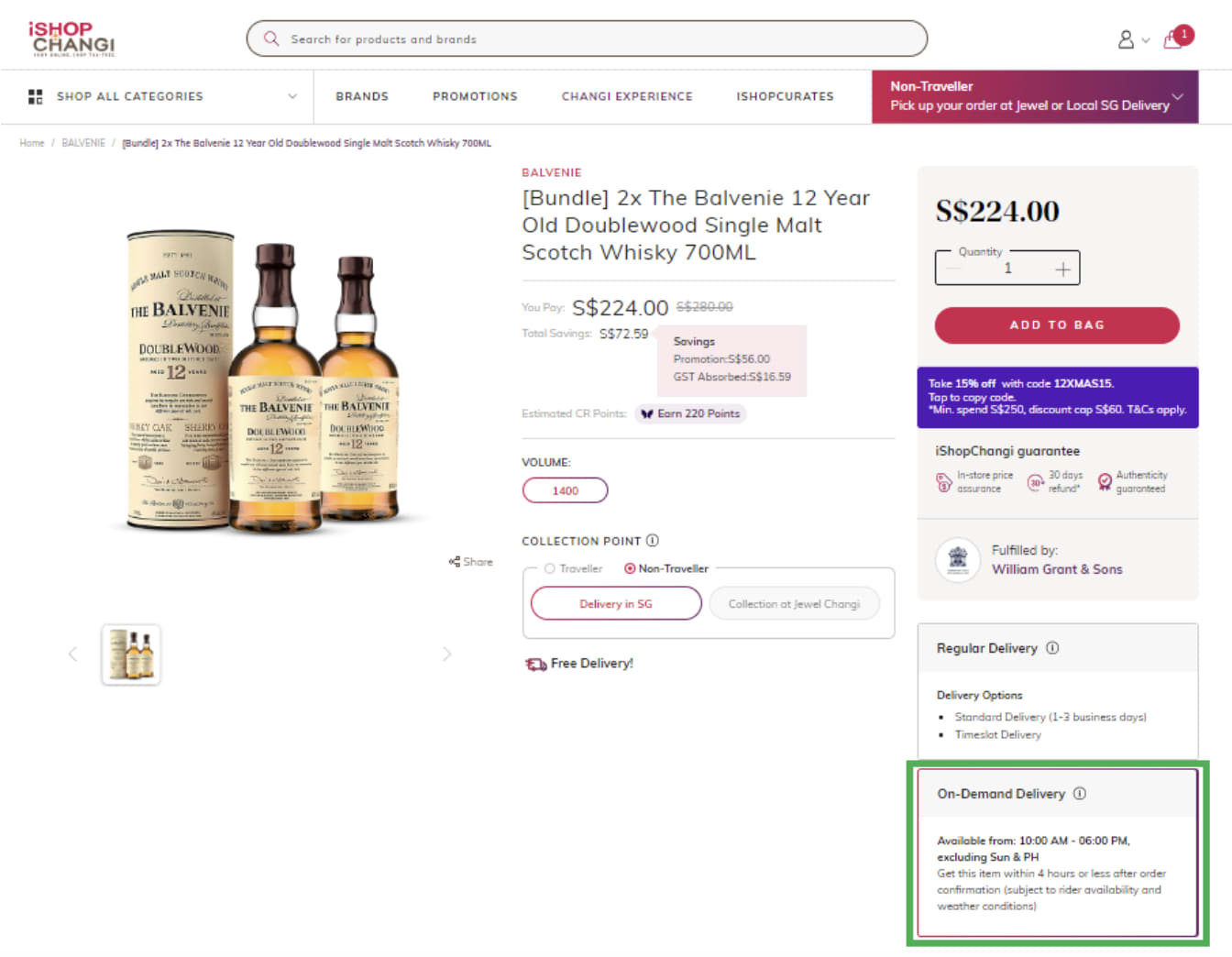Click the Promotion:S$56.00 savings line
Viewport: 1232px width, 957px height.
721,359
